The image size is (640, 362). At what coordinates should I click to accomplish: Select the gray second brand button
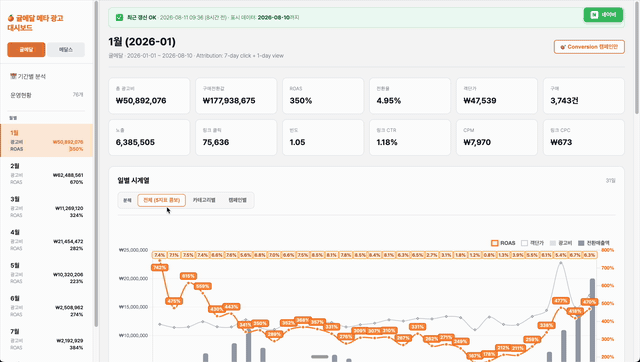click(x=66, y=49)
